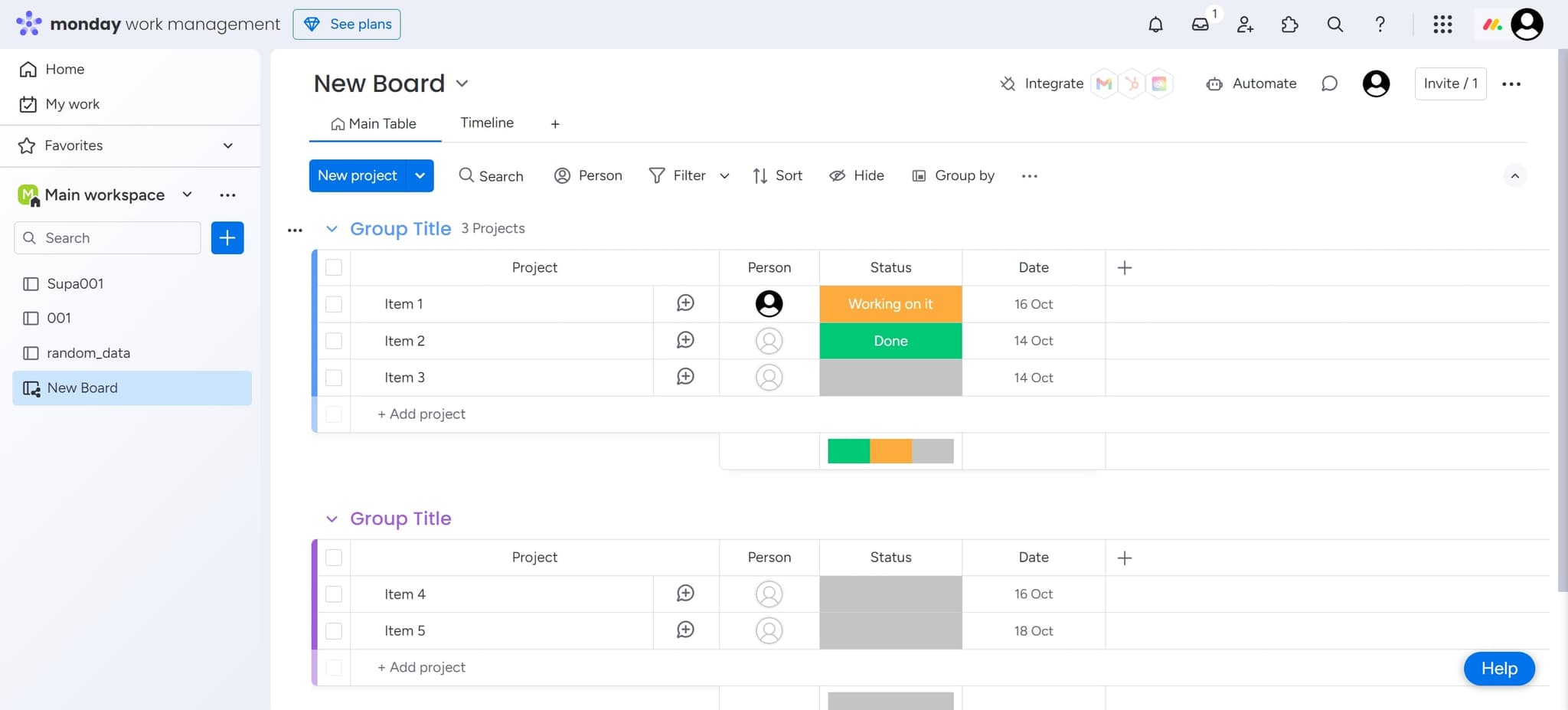1568x710 pixels.
Task: Click the blue plus button in sidebar
Action: (227, 237)
